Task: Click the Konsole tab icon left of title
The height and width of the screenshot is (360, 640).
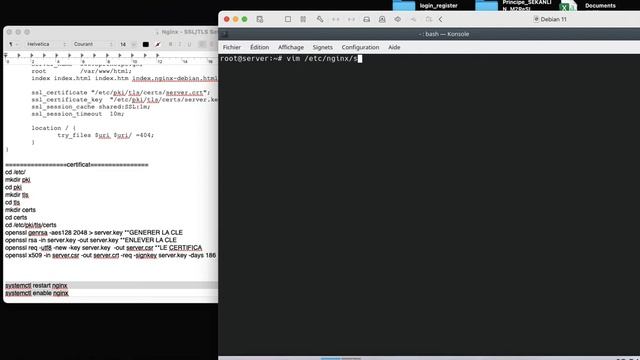Action: [x=224, y=34]
